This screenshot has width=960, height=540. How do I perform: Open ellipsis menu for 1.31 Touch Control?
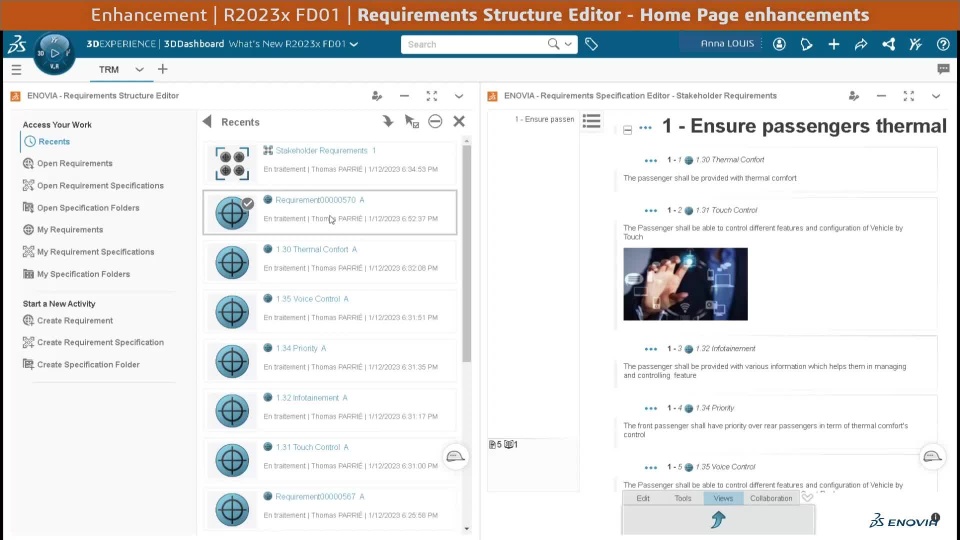650,211
